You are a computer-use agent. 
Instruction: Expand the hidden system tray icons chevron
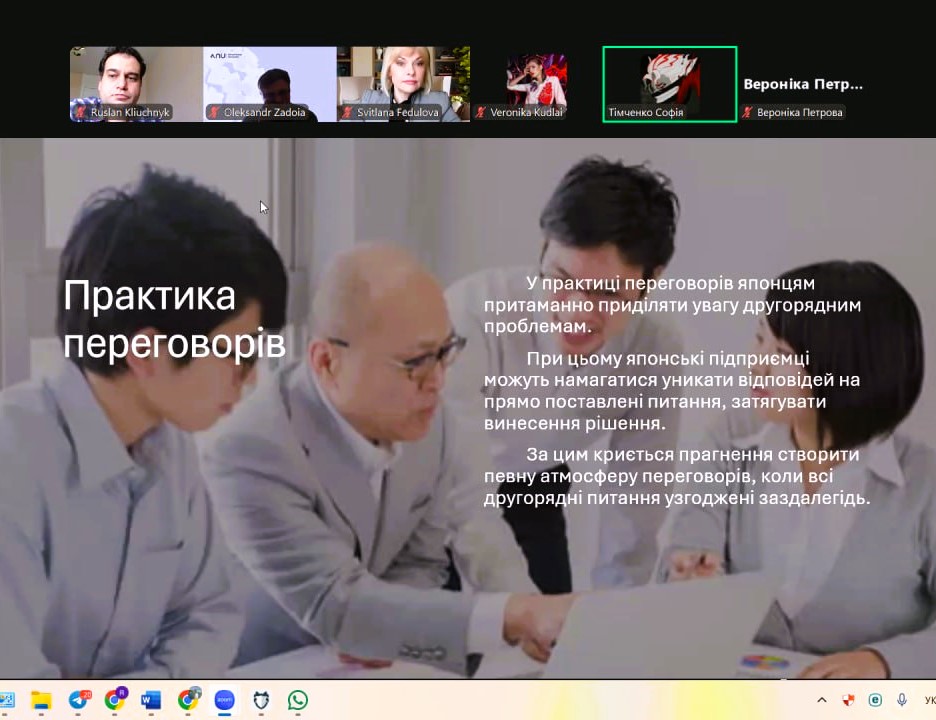(x=822, y=700)
